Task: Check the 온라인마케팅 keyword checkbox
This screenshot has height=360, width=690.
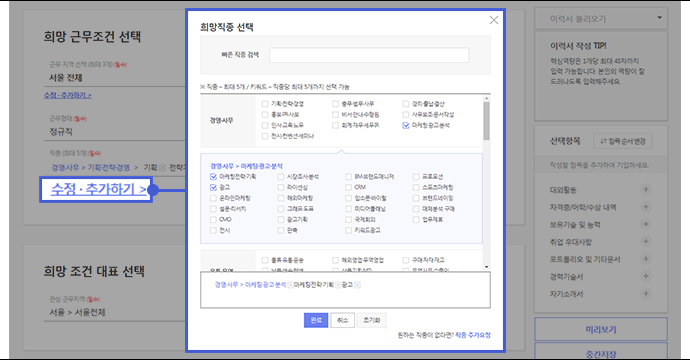Action: (x=213, y=198)
